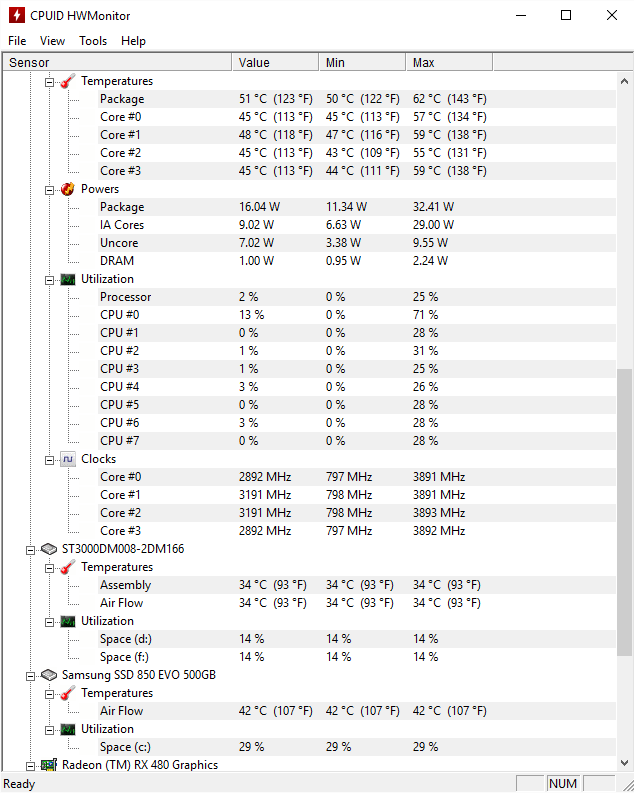The height and width of the screenshot is (793, 634).
Task: Click the Powers flame icon
Action: click(x=68, y=189)
